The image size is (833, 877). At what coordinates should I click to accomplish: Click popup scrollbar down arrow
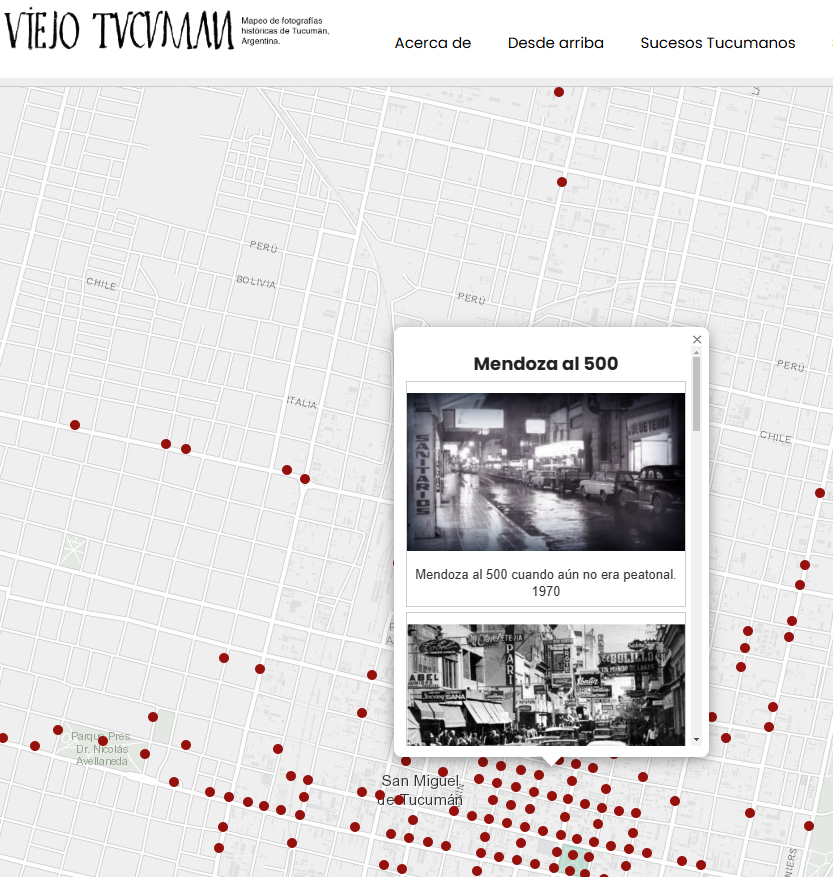click(x=696, y=739)
